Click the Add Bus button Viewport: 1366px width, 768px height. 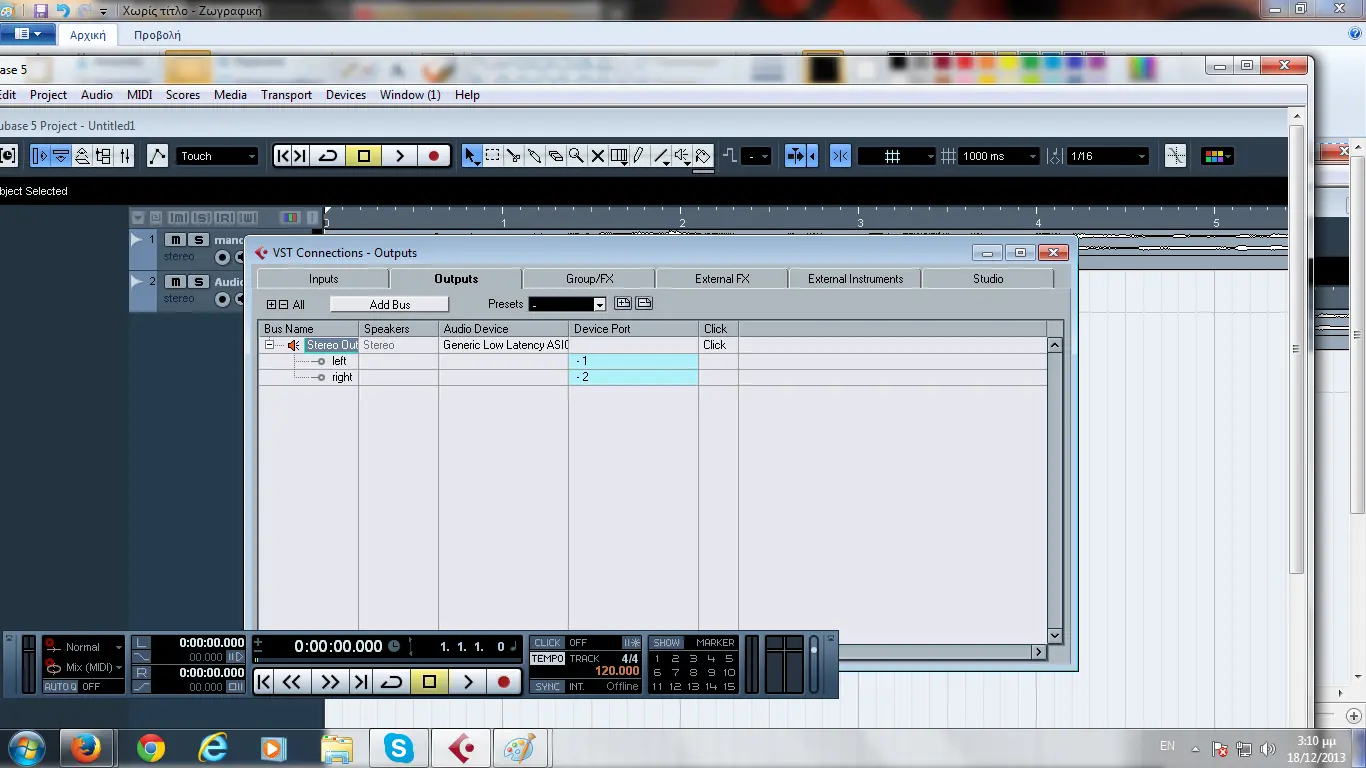pyautogui.click(x=390, y=304)
